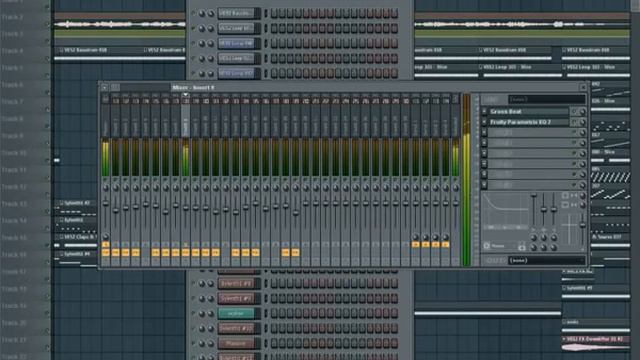Click the pan knob of the VES2 Bassdrum channel
The image size is (640, 360).
coord(202,13)
